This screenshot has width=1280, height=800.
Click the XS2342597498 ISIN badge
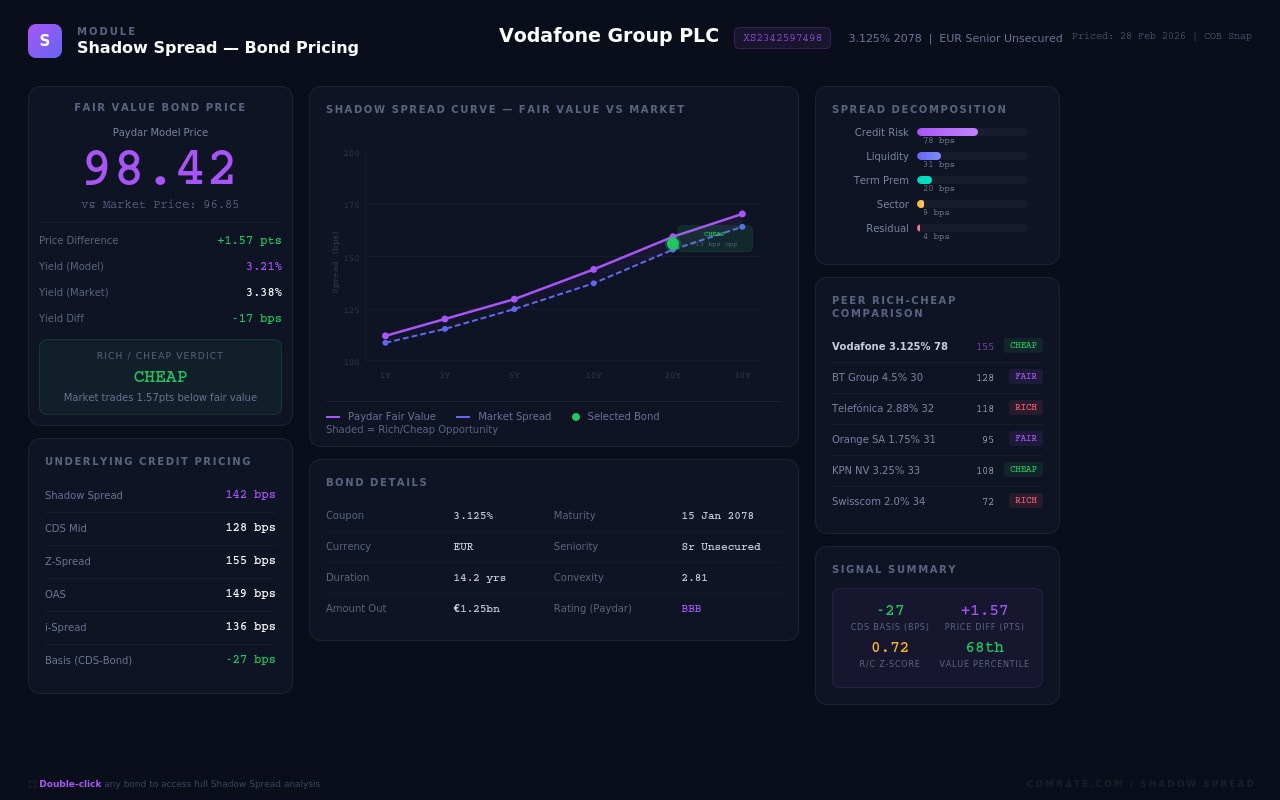pyautogui.click(x=782, y=38)
